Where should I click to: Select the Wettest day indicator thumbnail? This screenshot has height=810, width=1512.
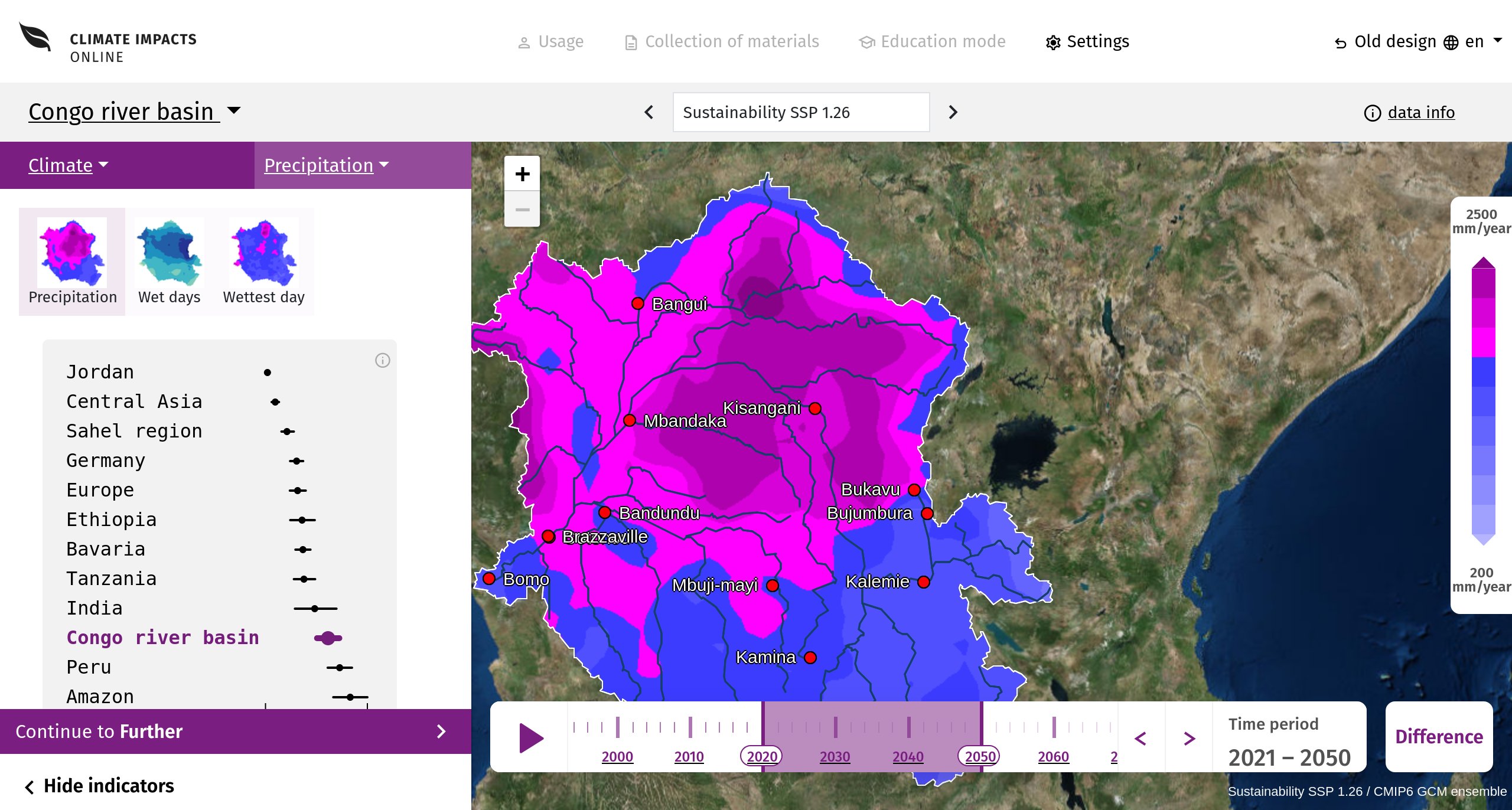tap(263, 262)
